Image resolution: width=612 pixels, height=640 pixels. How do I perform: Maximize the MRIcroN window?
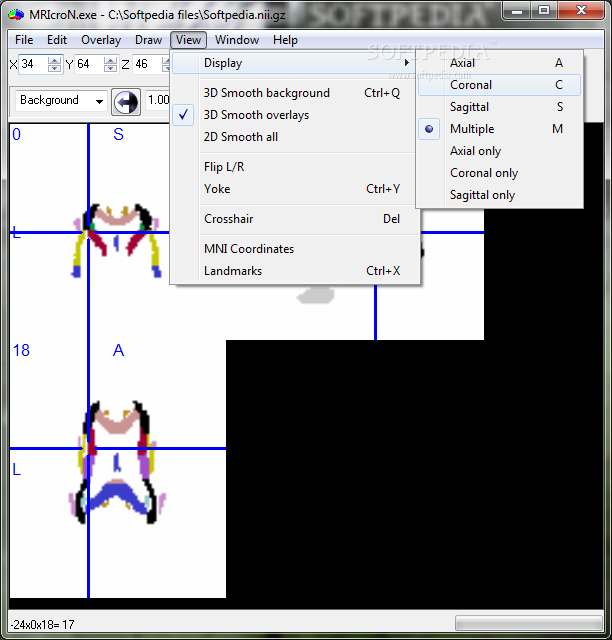(x=544, y=11)
